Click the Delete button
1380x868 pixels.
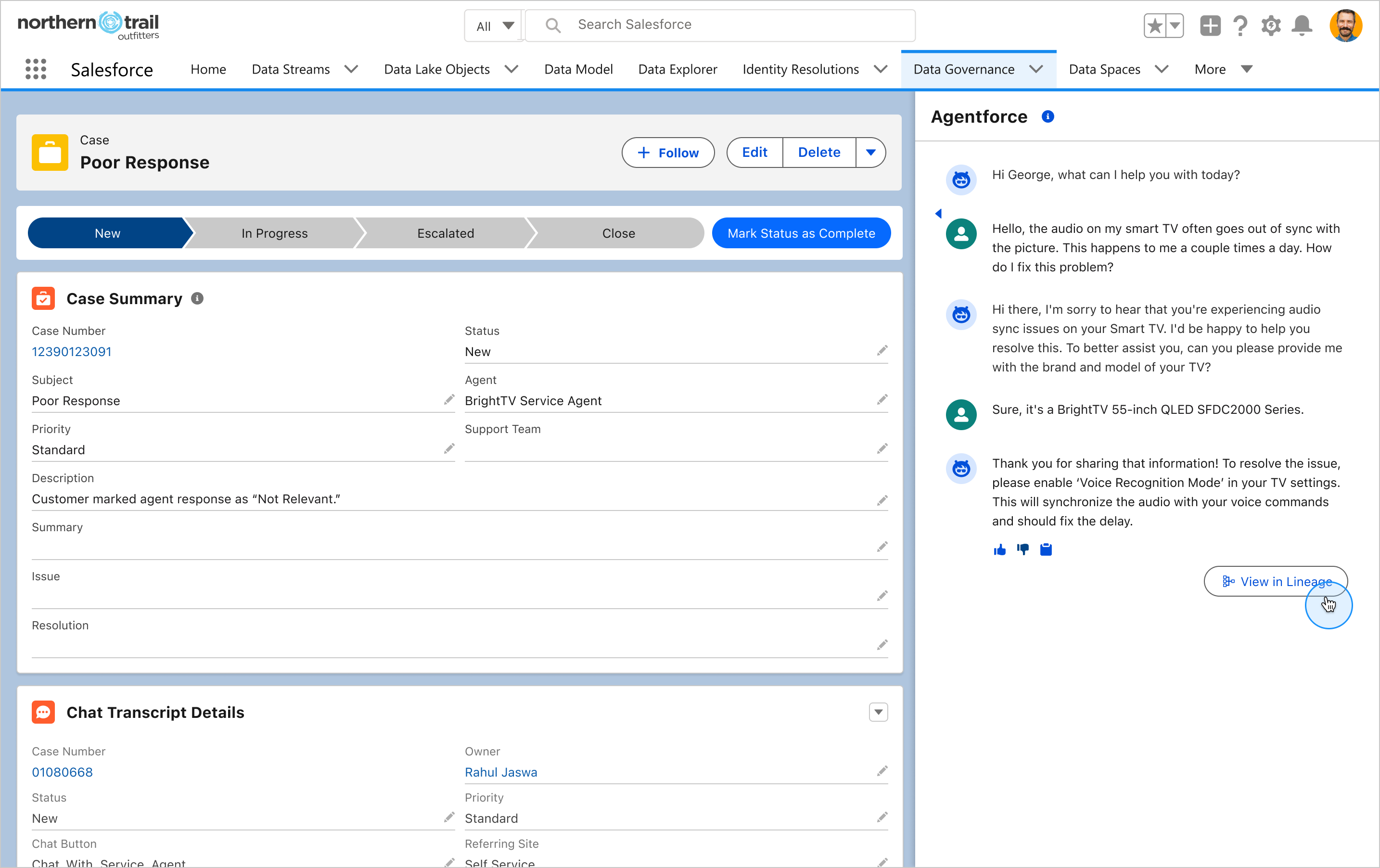tap(819, 153)
